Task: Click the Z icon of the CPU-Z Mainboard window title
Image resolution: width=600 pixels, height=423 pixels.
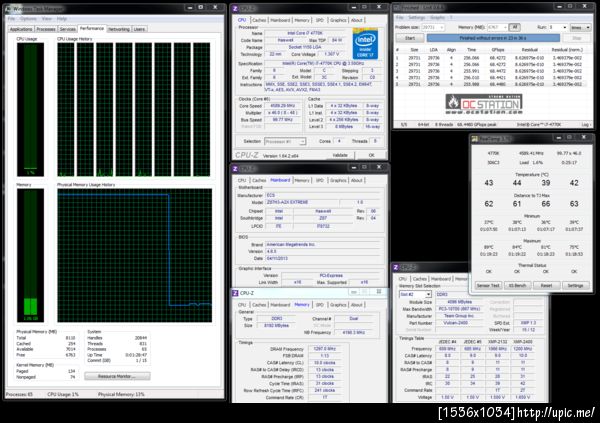Action: point(235,169)
